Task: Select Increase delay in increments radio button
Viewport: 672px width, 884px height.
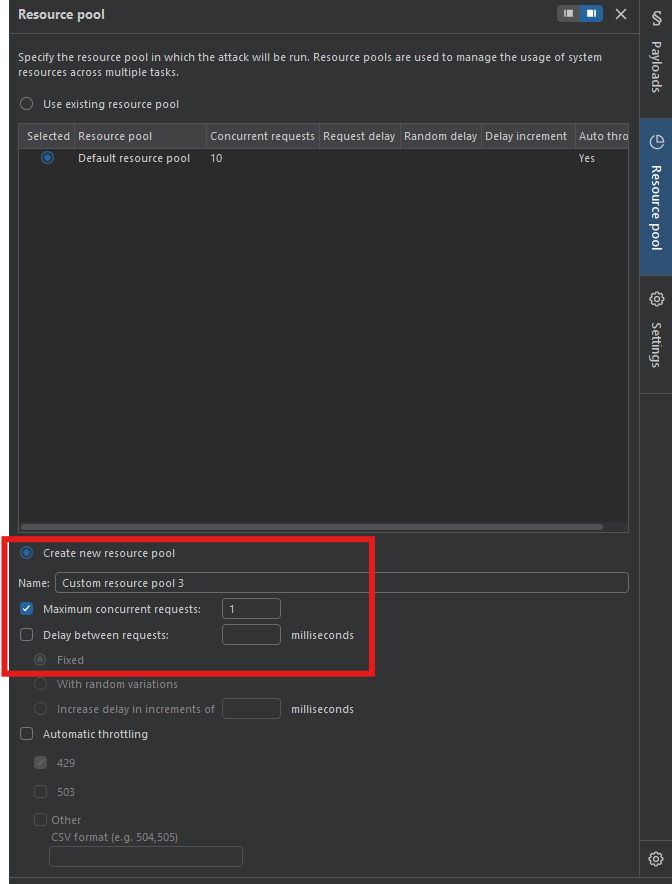Action: (40, 709)
